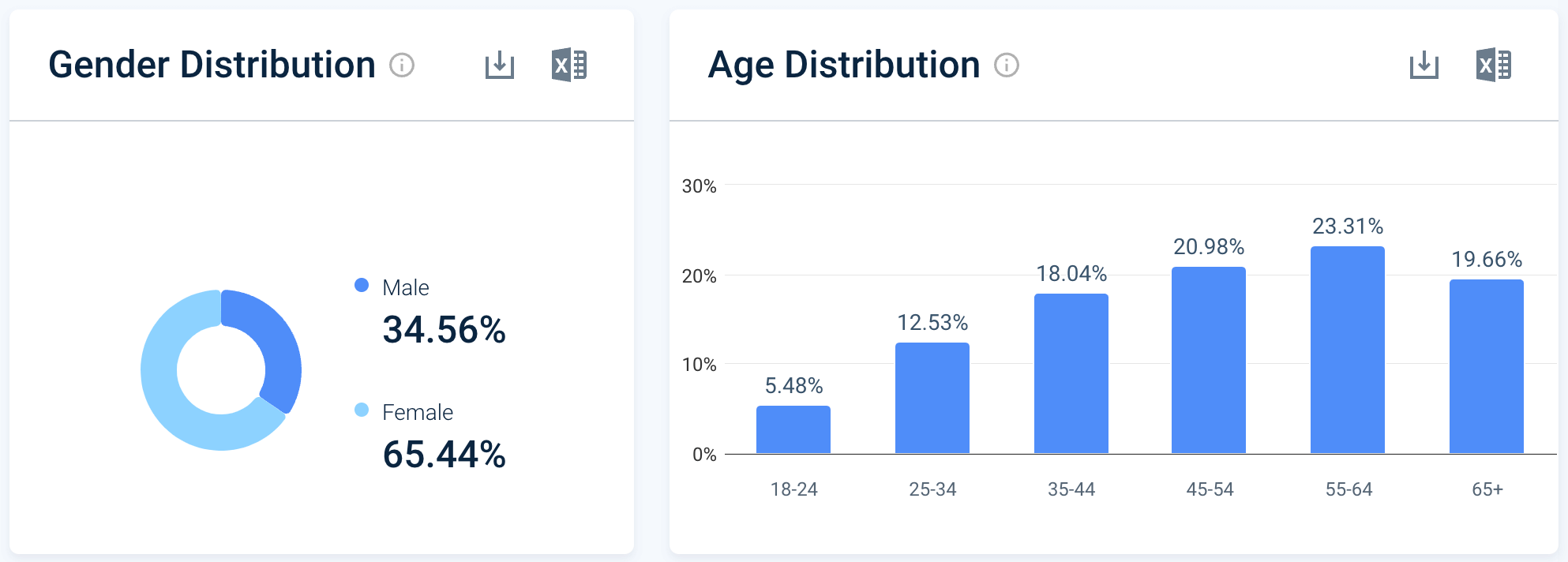Screen dimensions: 1568x562
Task: Toggle the Female series in the legend
Action: point(417,412)
